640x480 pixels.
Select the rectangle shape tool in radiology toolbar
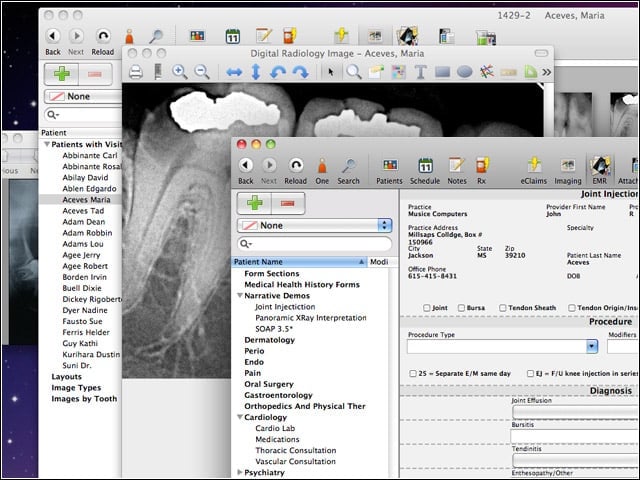[442, 72]
